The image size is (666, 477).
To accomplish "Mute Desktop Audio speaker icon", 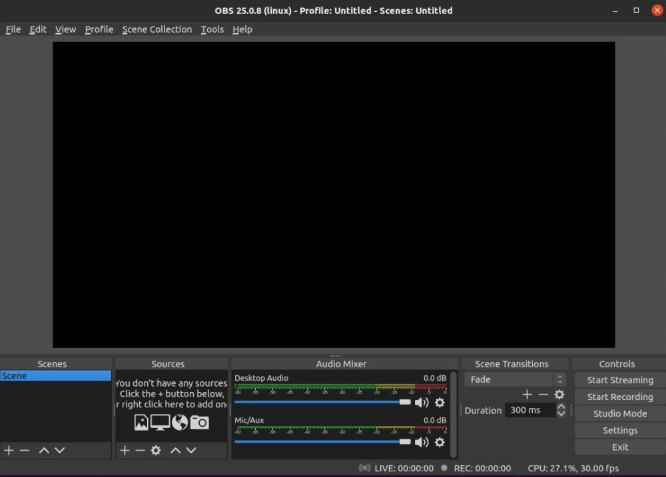I will 421,403.
